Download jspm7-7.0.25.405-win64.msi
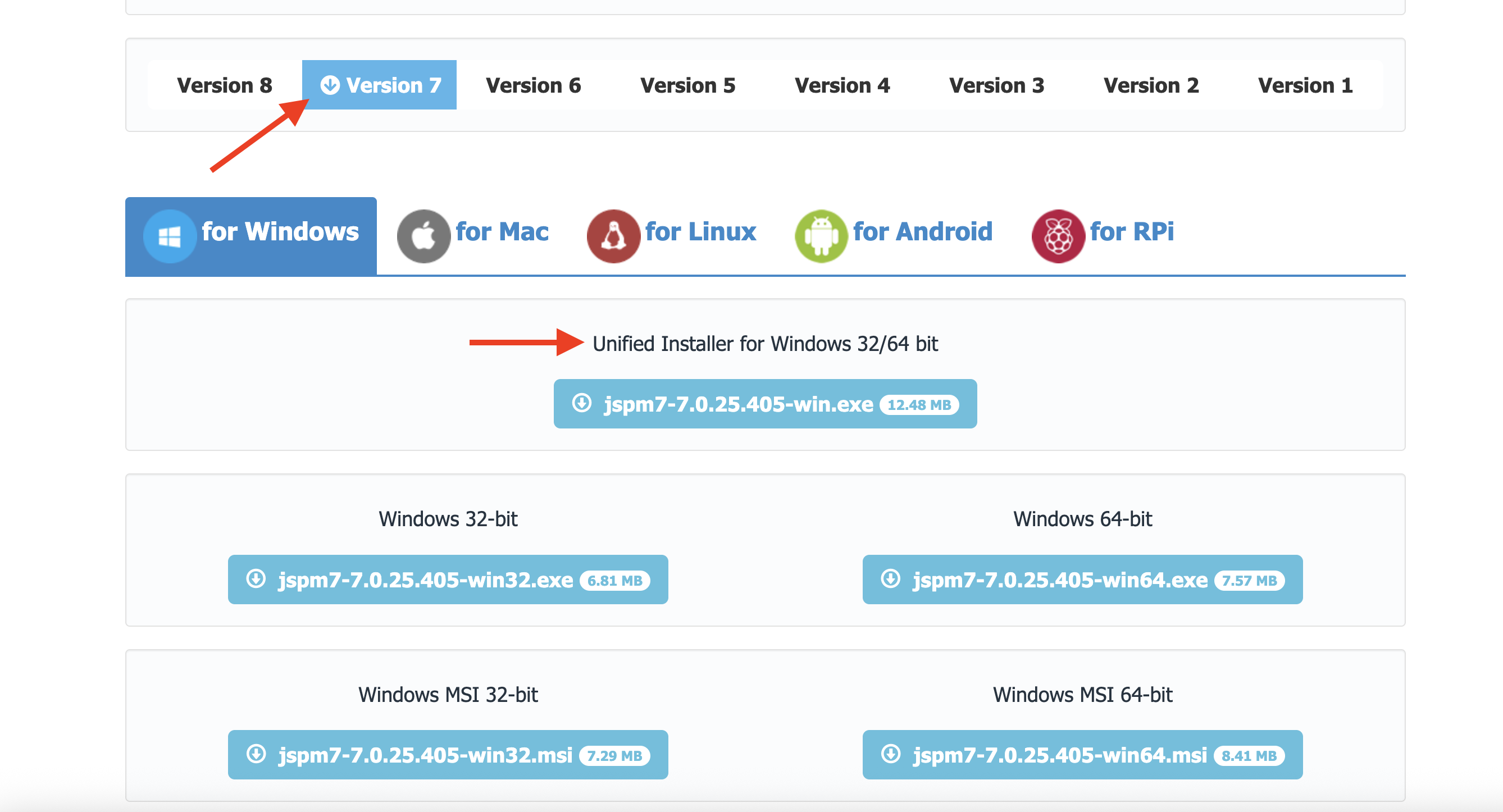The height and width of the screenshot is (812, 1503). click(x=1082, y=754)
